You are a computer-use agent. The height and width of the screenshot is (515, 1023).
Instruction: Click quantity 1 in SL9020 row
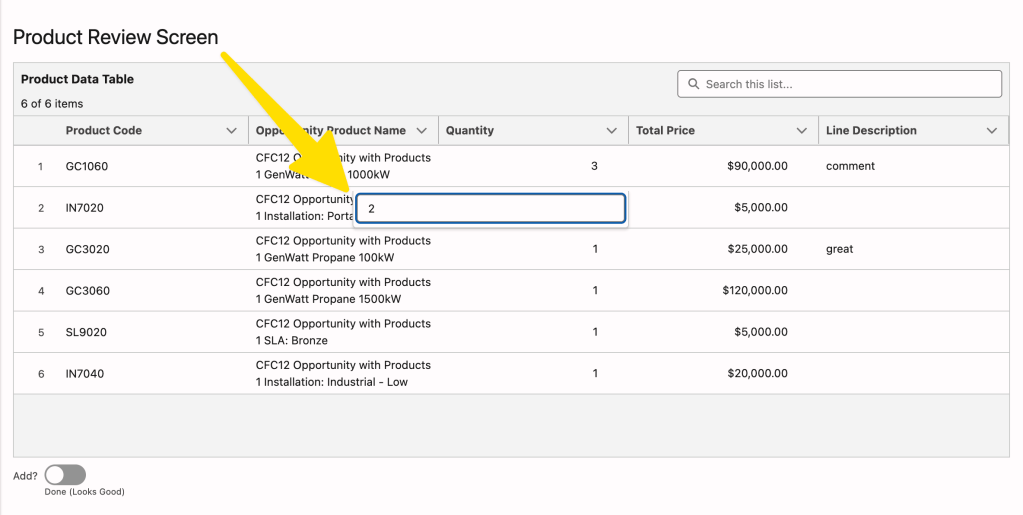[595, 332]
